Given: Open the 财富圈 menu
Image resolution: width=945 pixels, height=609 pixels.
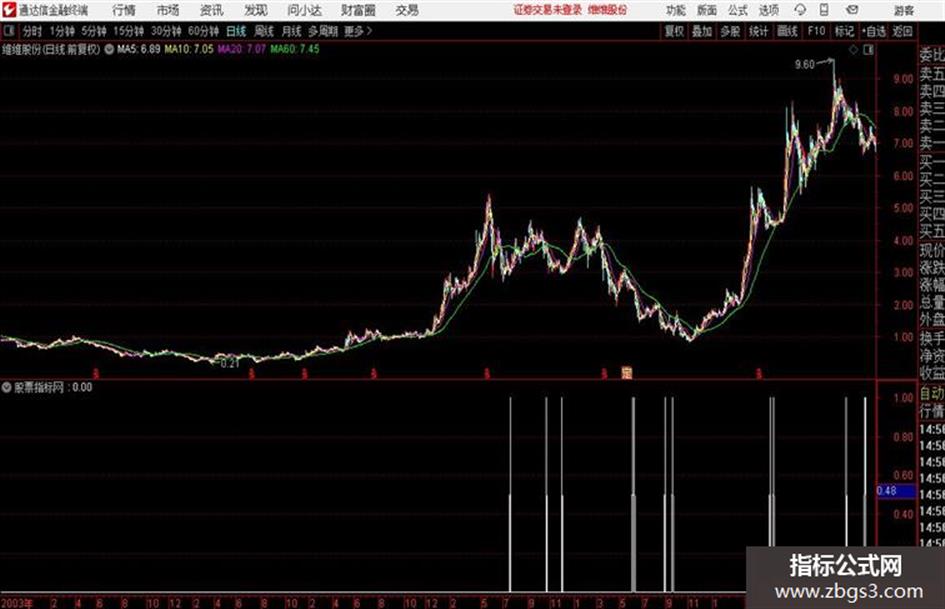Looking at the screenshot, I should pos(358,10).
